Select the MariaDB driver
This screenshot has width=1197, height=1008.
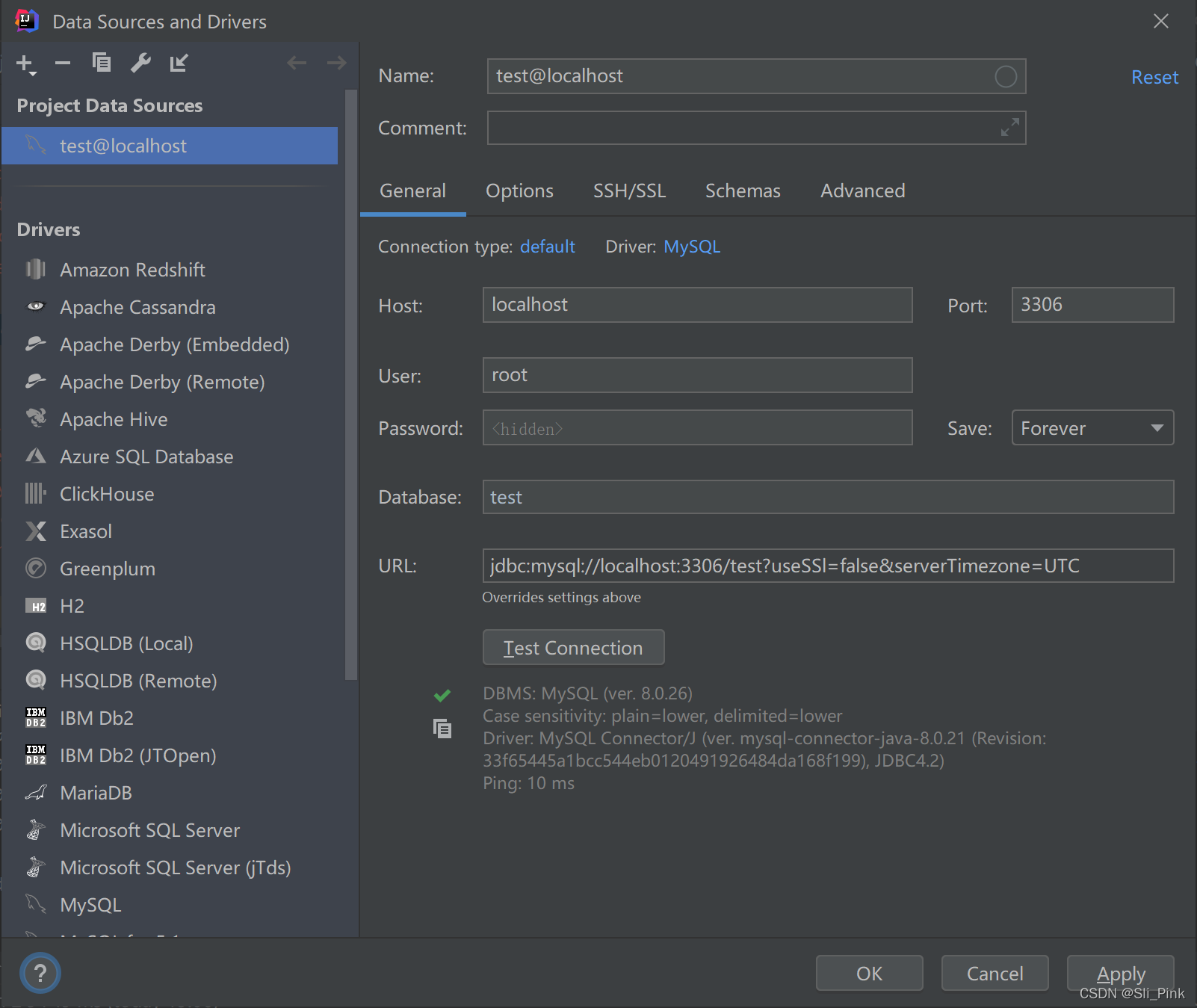pyautogui.click(x=170, y=793)
